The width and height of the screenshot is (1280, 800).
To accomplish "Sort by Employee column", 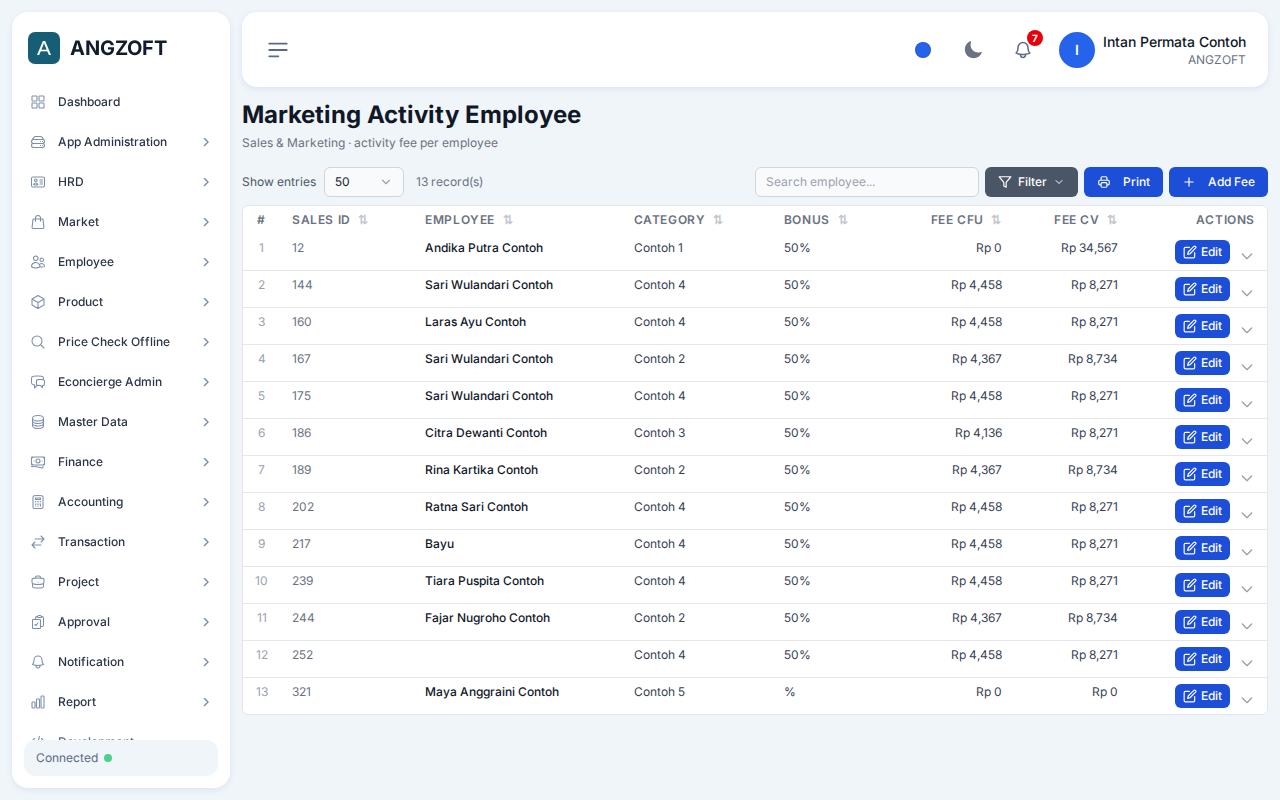I will click(x=469, y=220).
